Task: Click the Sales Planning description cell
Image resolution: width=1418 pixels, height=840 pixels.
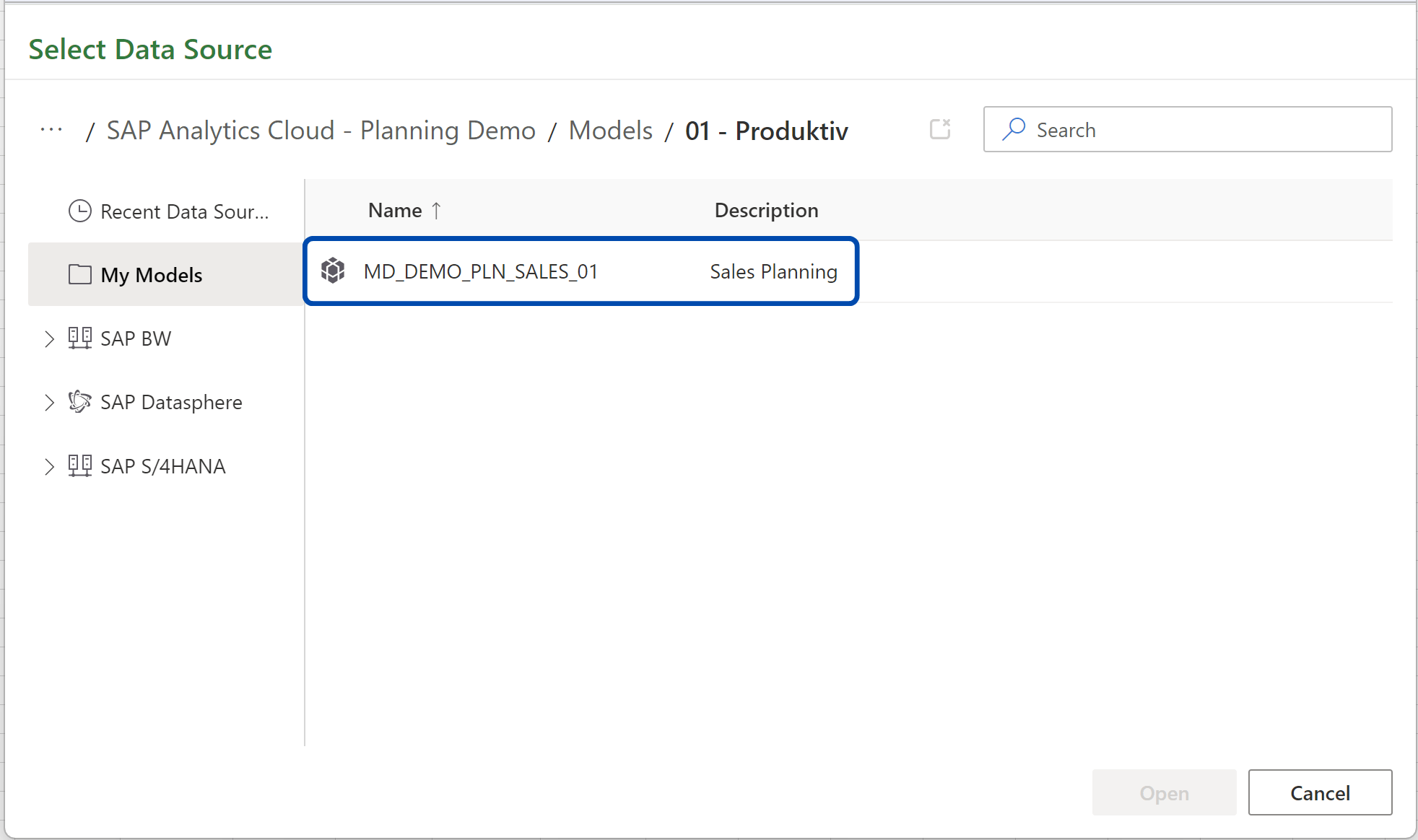Action: pyautogui.click(x=773, y=271)
